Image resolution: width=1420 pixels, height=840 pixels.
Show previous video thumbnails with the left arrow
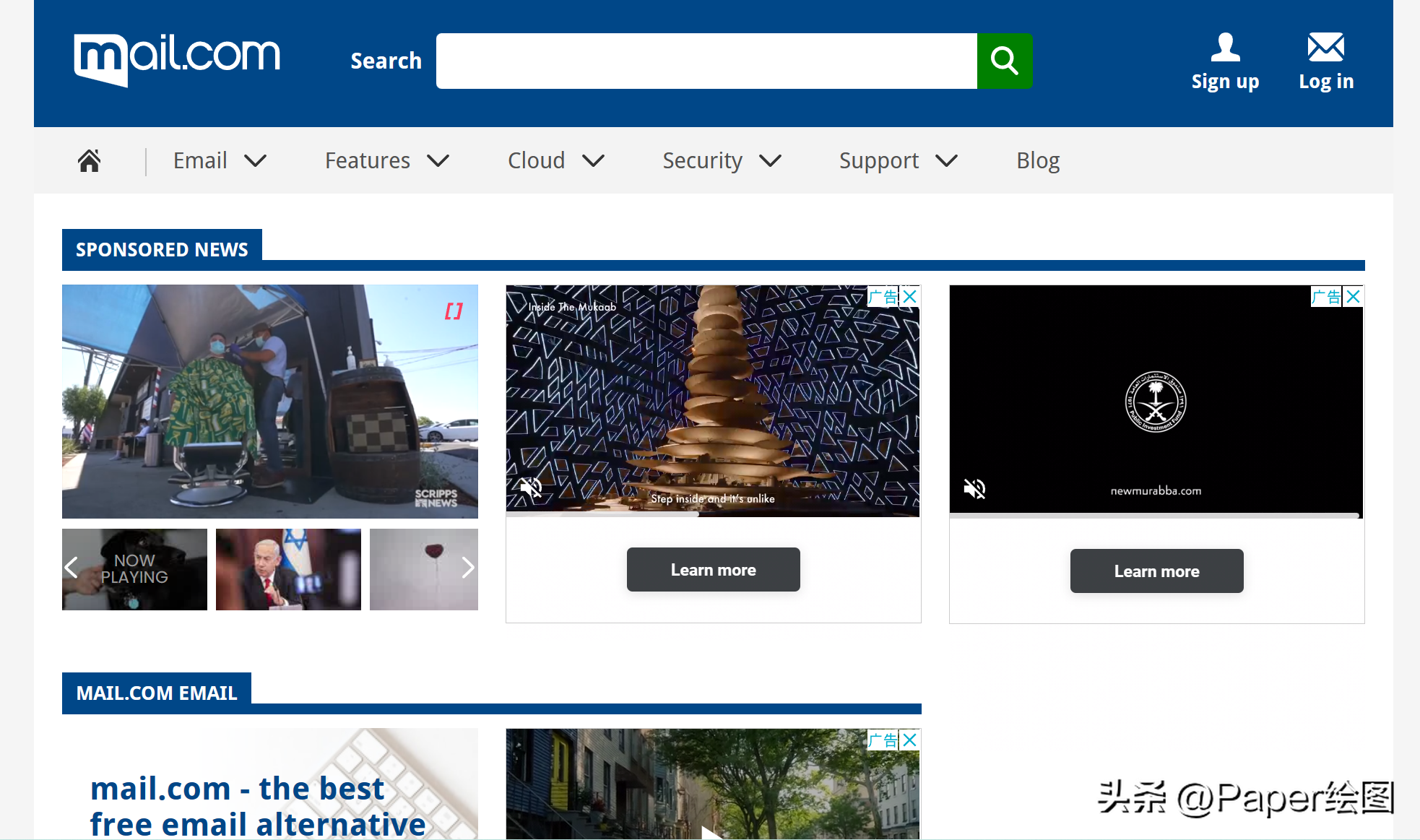[72, 568]
